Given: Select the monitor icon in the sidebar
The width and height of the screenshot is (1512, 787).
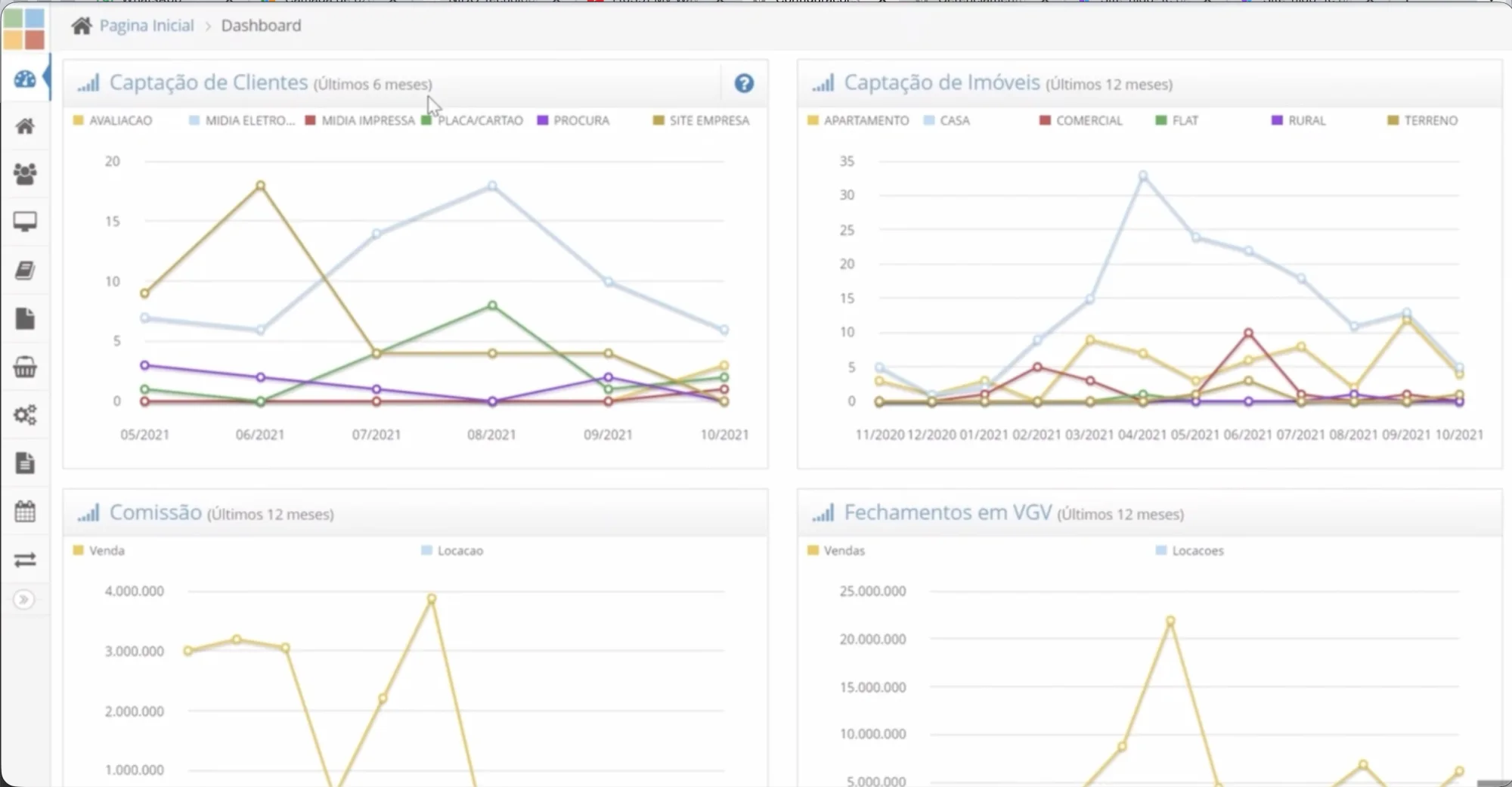Looking at the screenshot, I should (25, 222).
